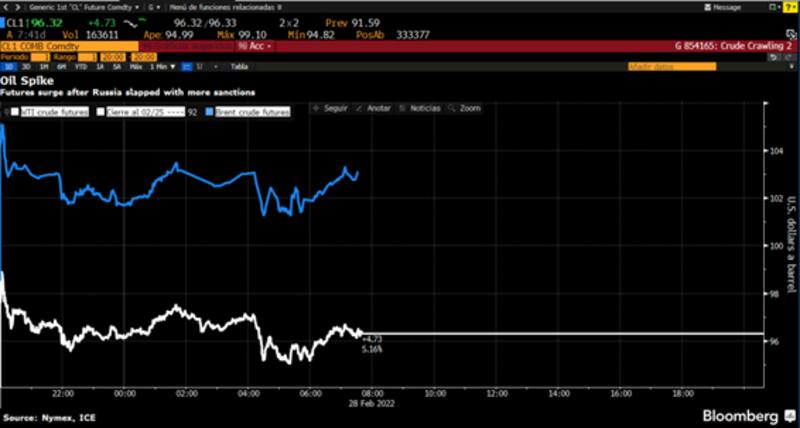Click the Tabla button

239,67
